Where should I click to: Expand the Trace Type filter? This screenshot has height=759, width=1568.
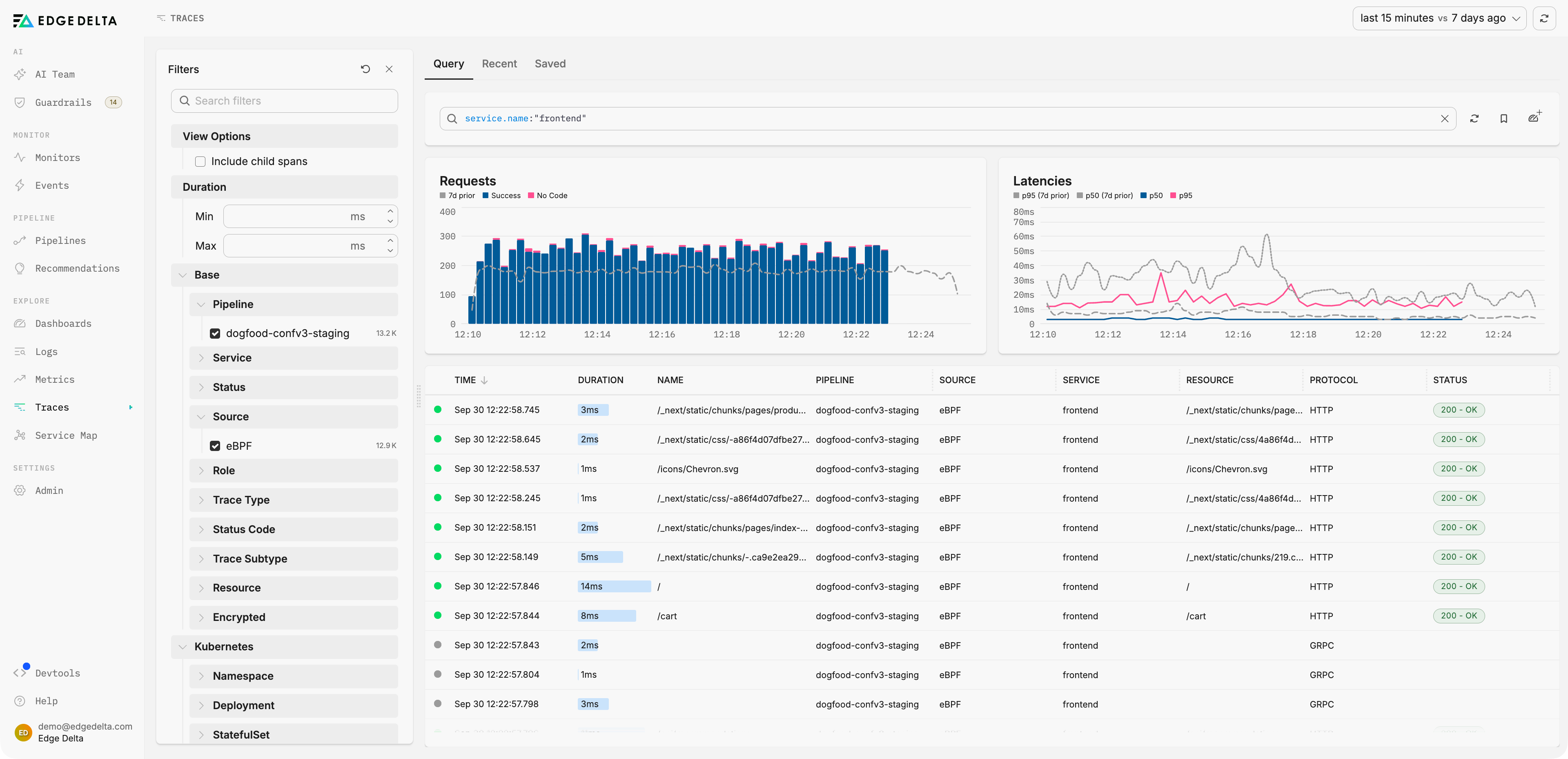(x=294, y=500)
